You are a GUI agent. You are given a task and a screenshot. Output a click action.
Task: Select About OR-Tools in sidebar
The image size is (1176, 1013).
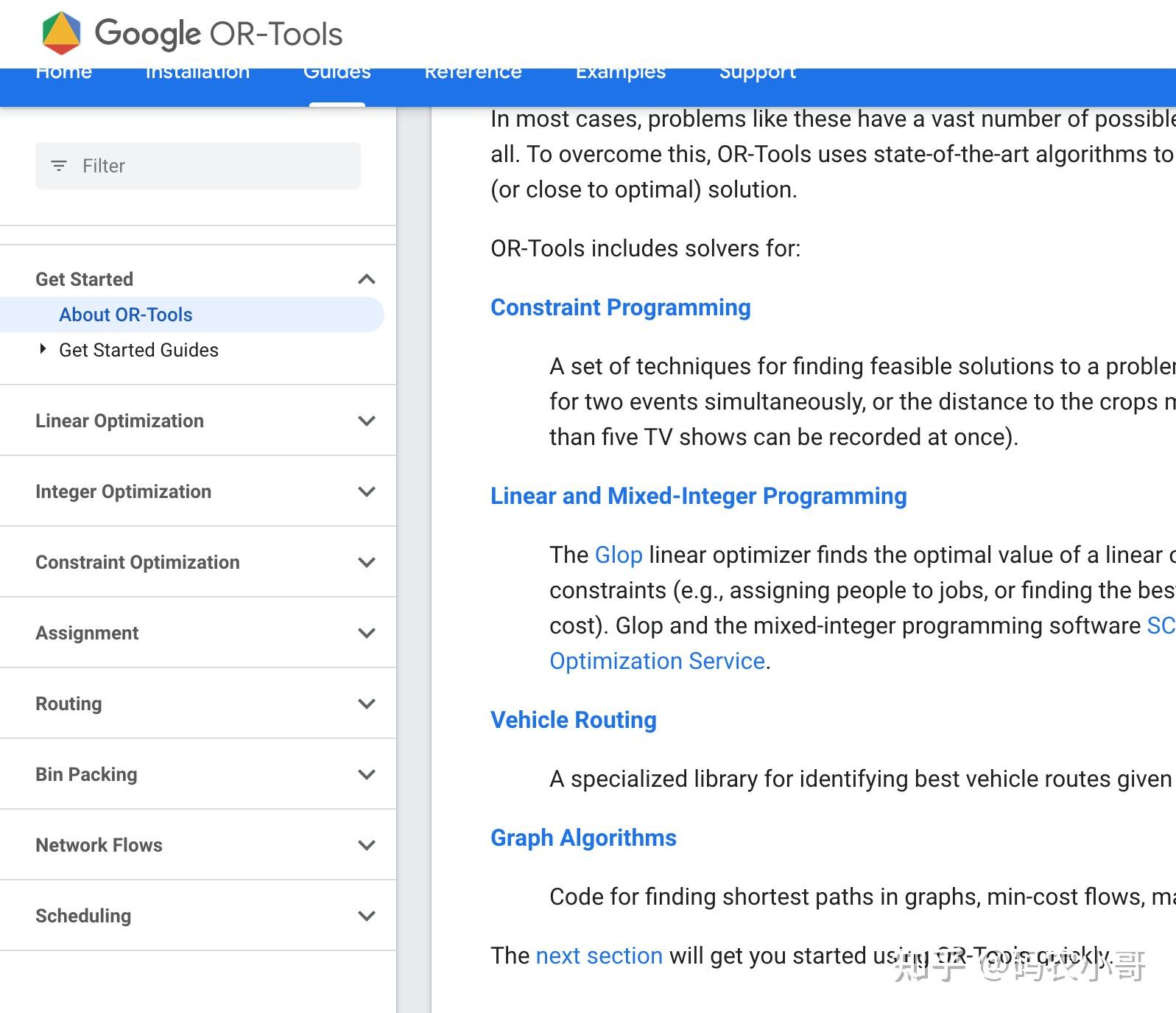(126, 315)
